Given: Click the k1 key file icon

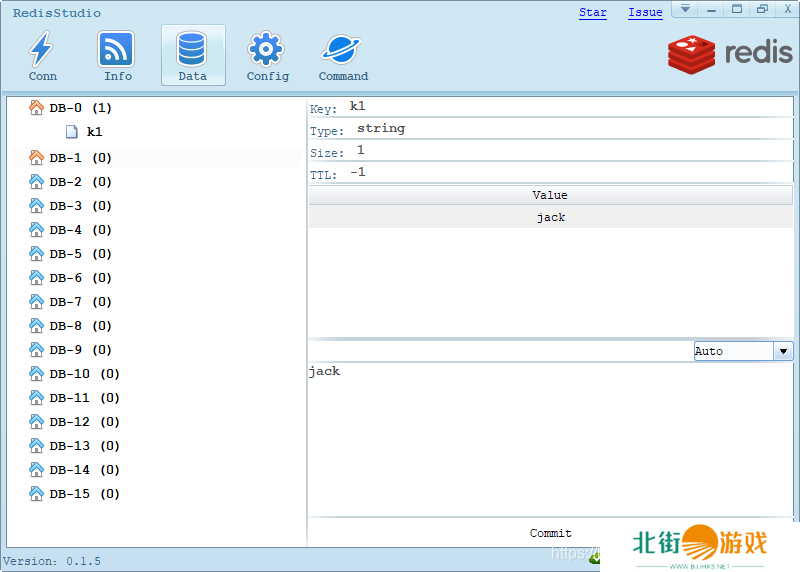Looking at the screenshot, I should click(x=72, y=131).
